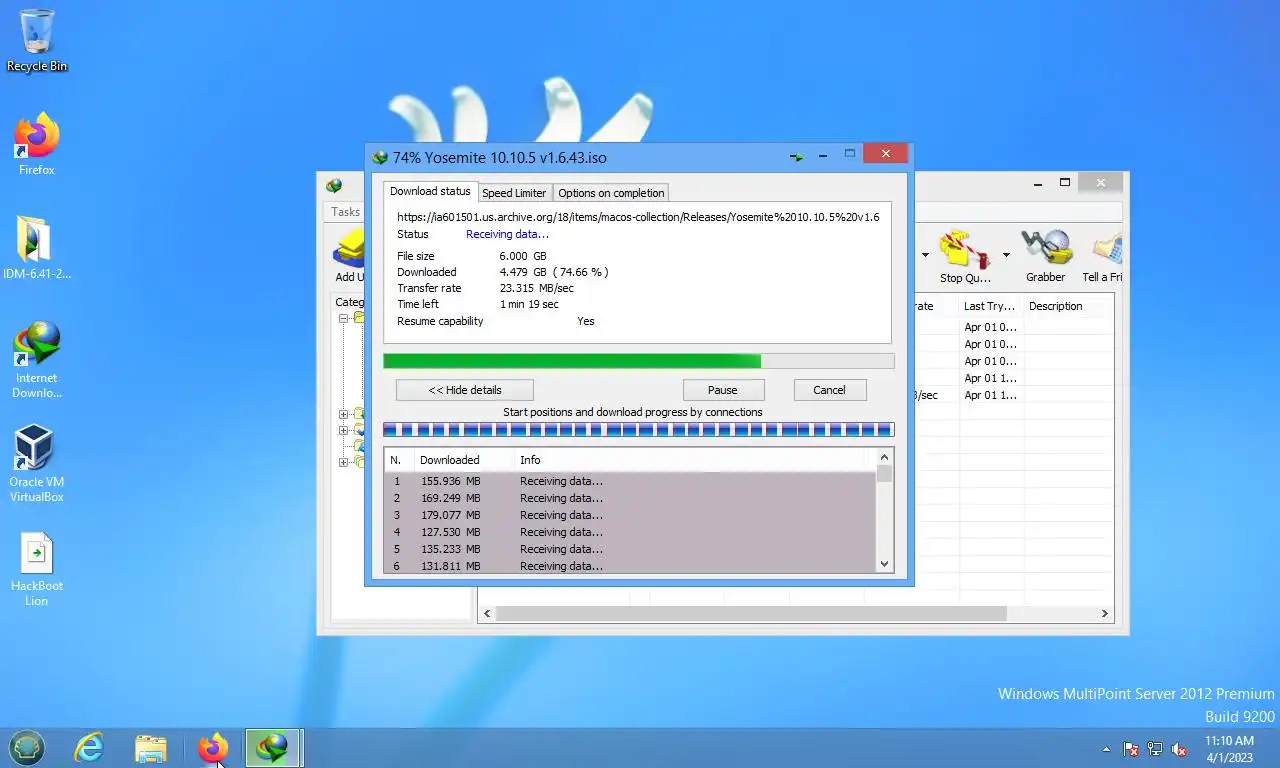The height and width of the screenshot is (768, 1280).
Task: Select connection row with 155.936 MB
Action: coord(630,481)
